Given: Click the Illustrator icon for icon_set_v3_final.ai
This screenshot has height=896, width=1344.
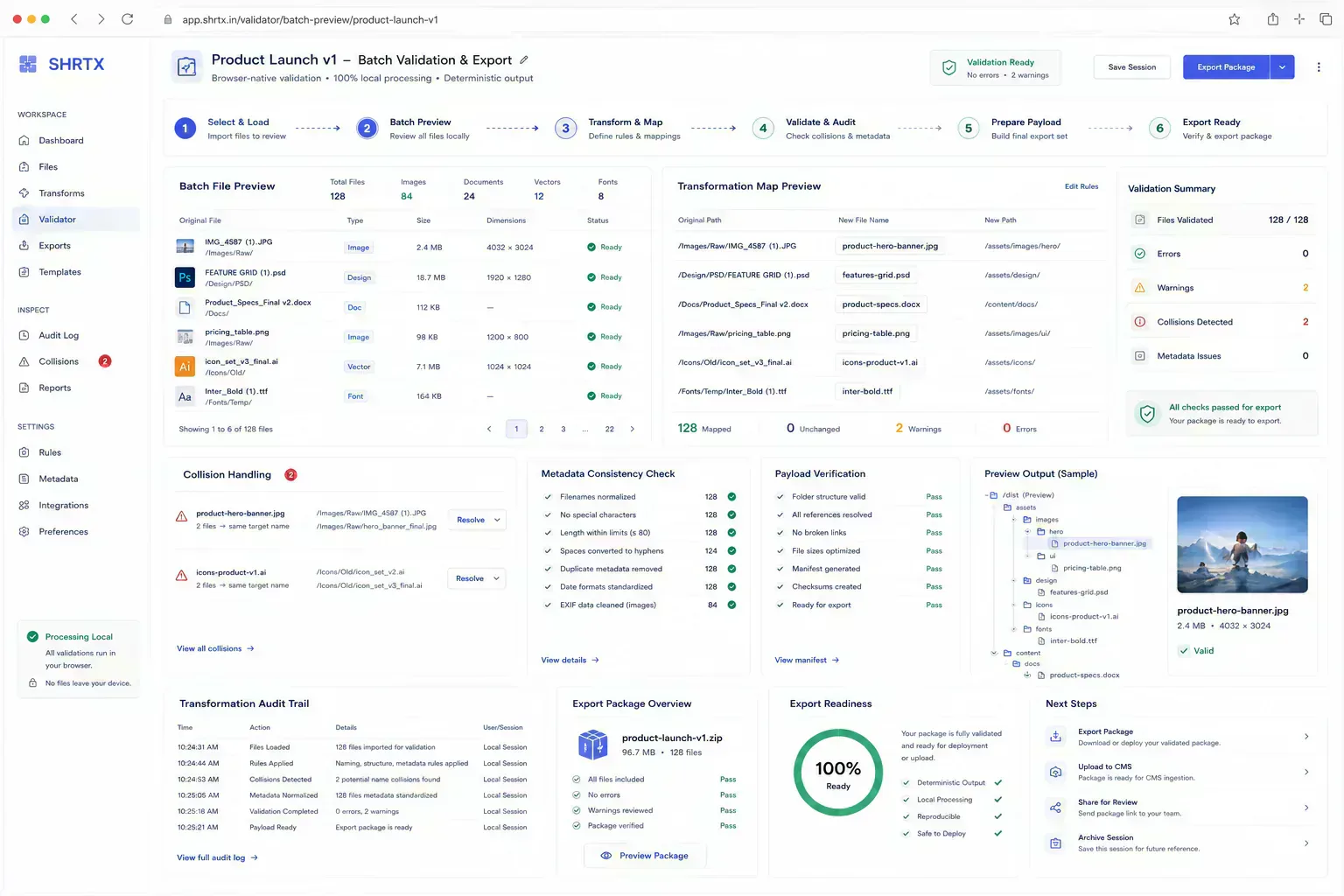Looking at the screenshot, I should click(185, 367).
